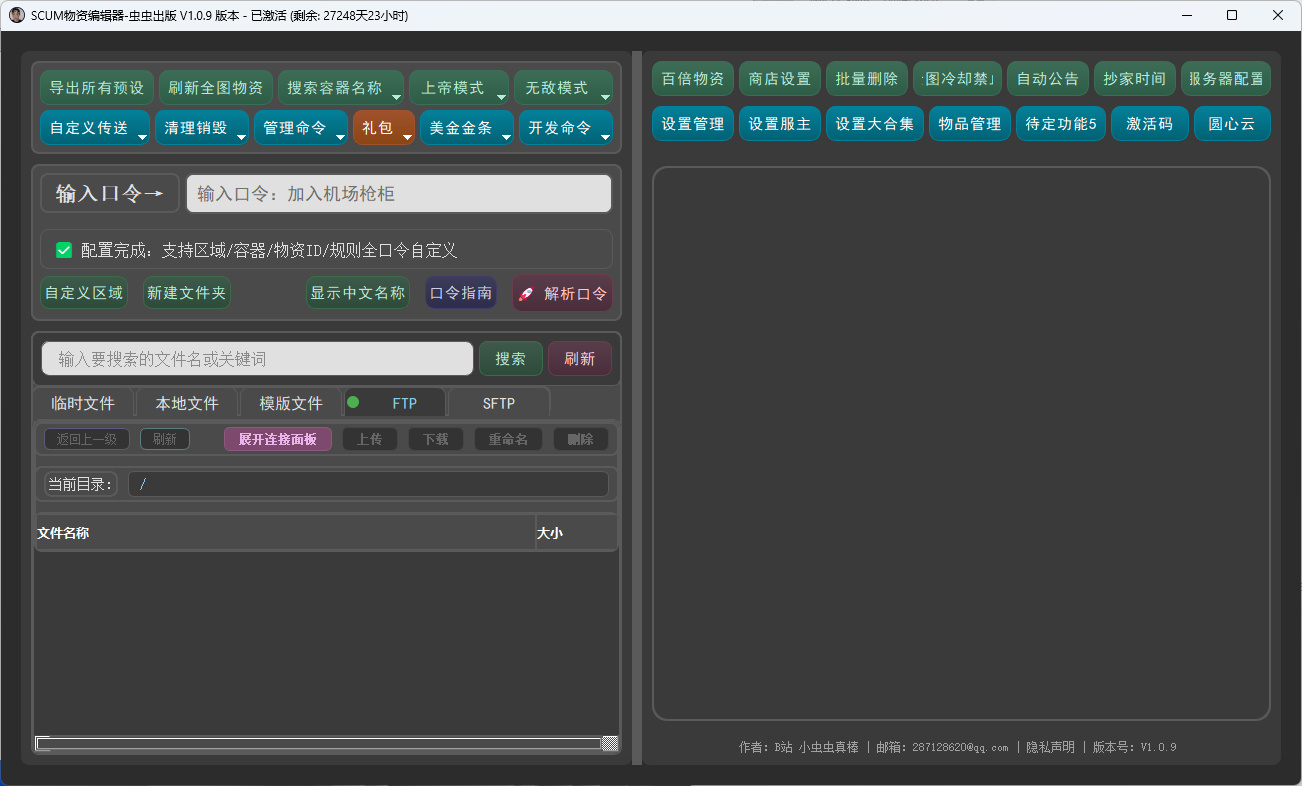Click the 输入口令→ button
The image size is (1302, 786).
click(110, 193)
